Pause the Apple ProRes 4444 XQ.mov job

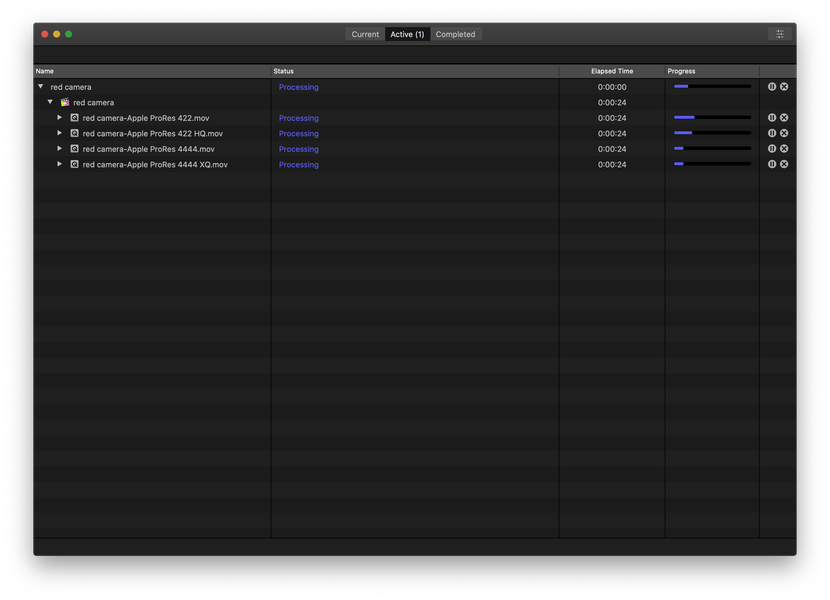point(772,164)
